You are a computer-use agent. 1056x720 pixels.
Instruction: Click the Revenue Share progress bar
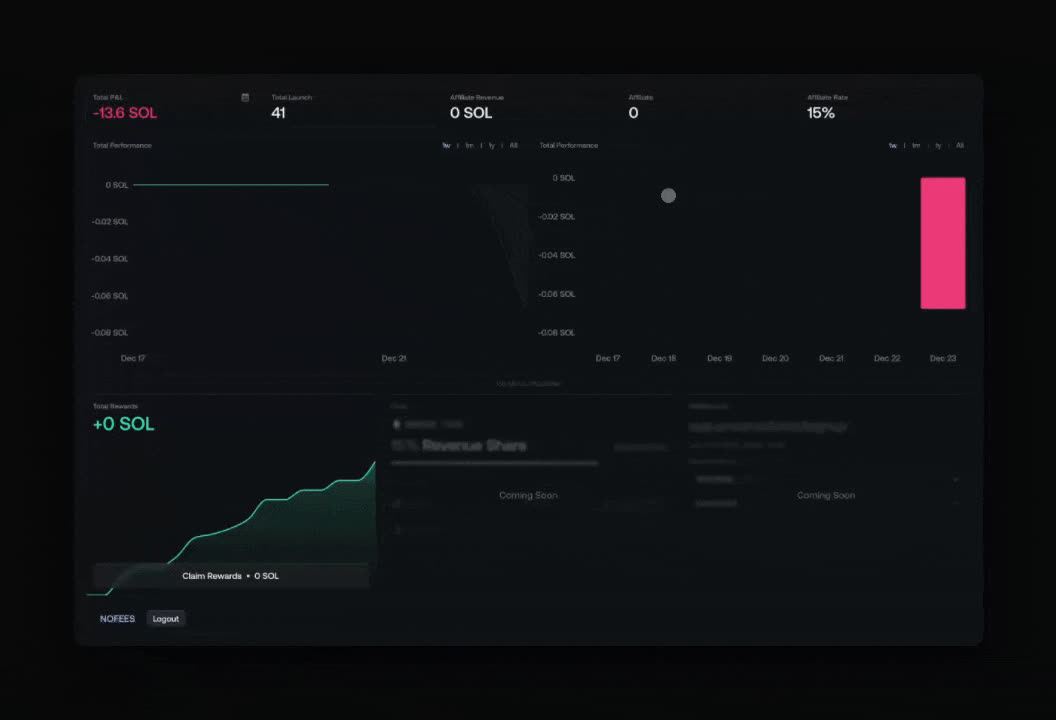[x=494, y=463]
